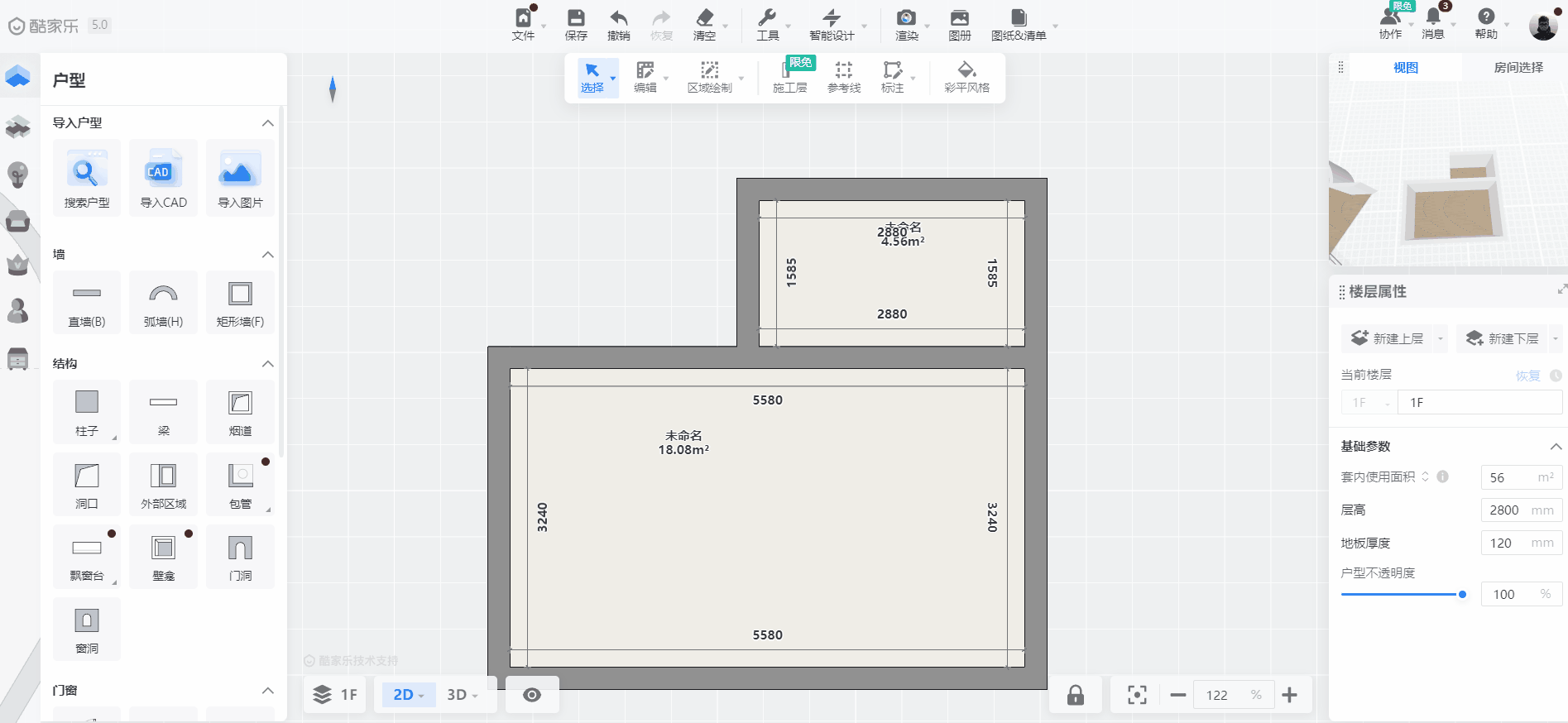Collapse the 基础参数 section

click(x=1556, y=447)
